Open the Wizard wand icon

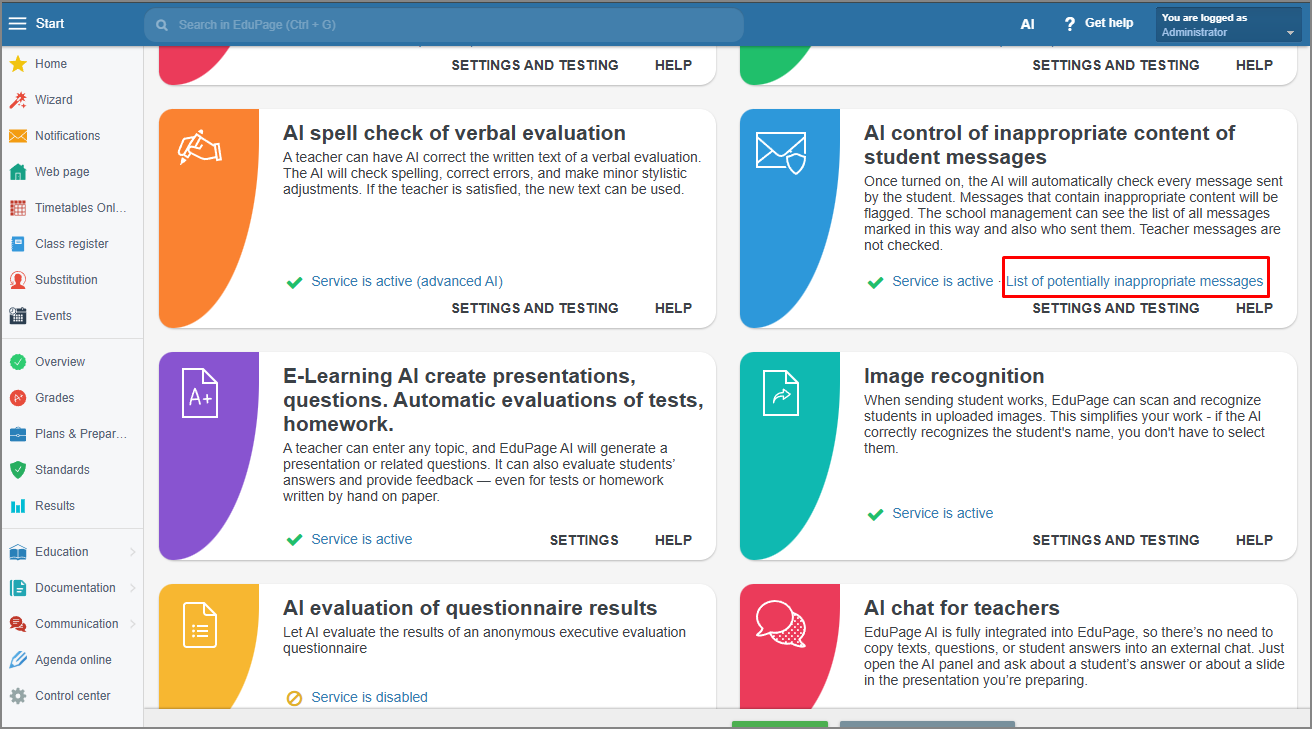pyautogui.click(x=18, y=100)
